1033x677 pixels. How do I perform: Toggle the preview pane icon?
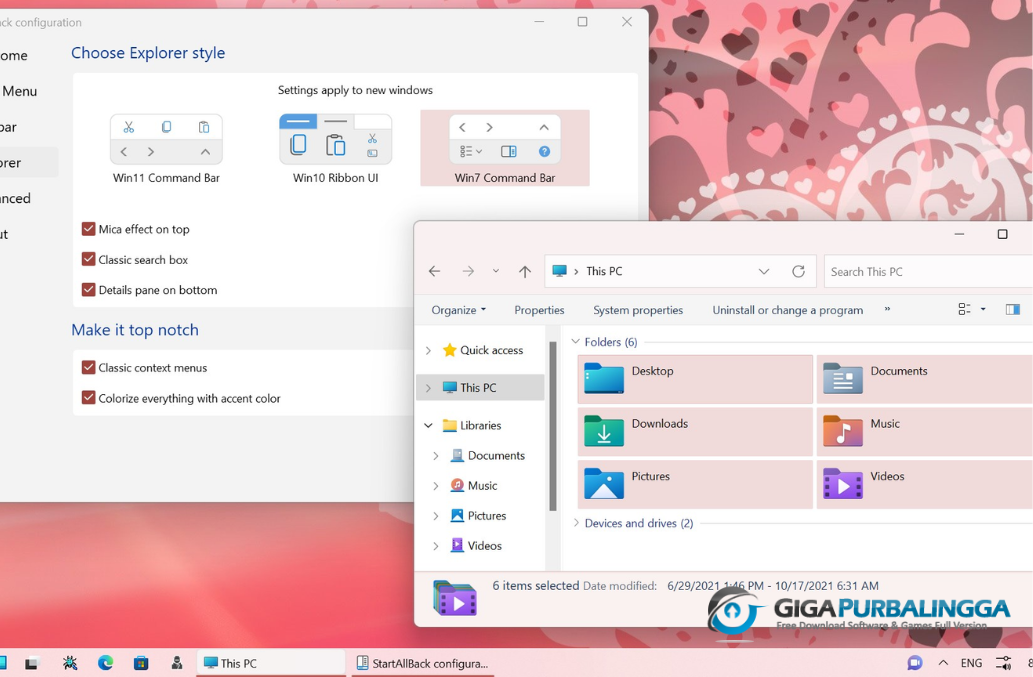(1013, 310)
